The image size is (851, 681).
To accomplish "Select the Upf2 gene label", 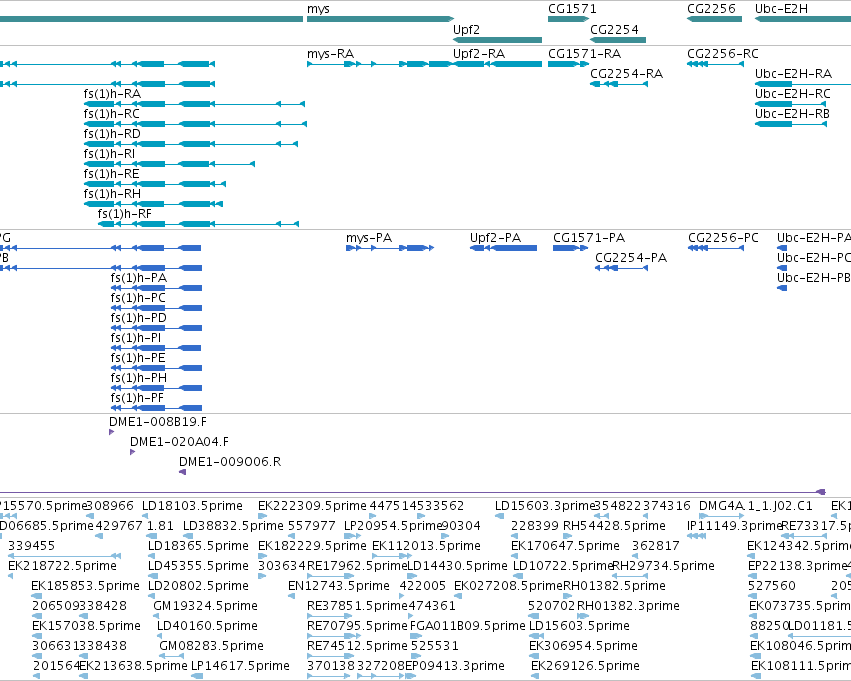I will pyautogui.click(x=466, y=30).
